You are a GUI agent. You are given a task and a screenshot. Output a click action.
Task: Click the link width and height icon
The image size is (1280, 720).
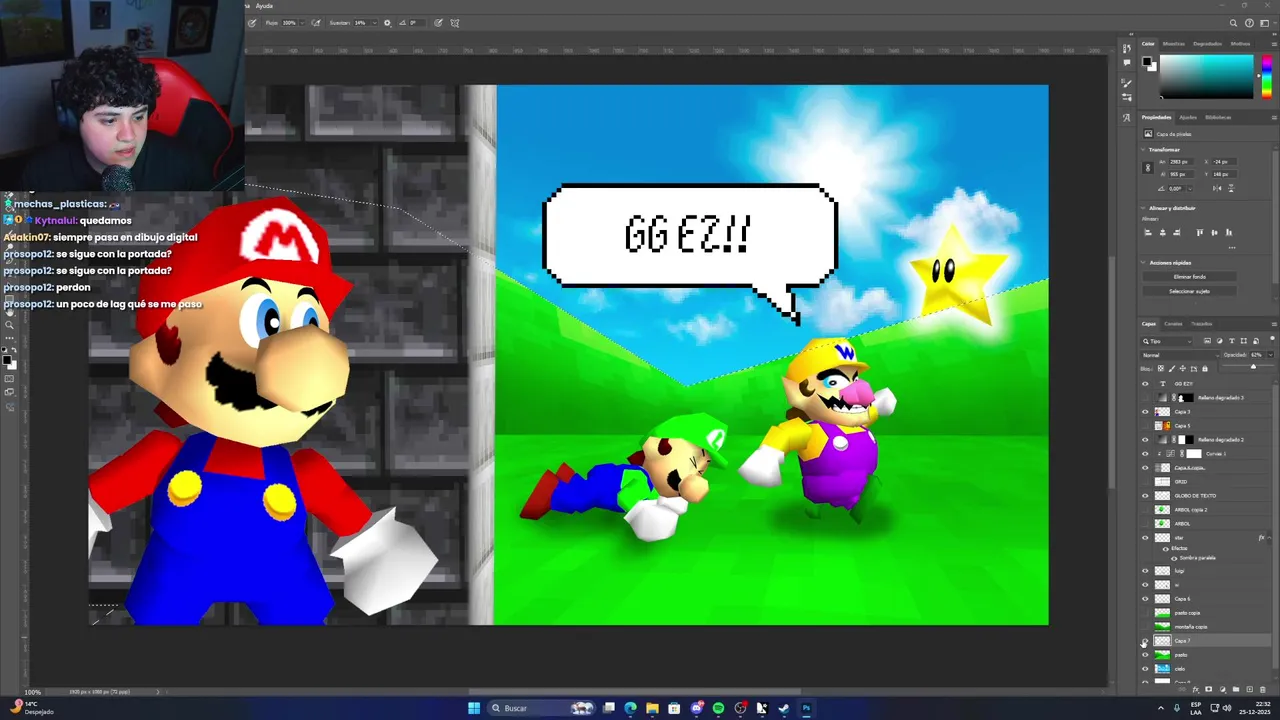1148,168
